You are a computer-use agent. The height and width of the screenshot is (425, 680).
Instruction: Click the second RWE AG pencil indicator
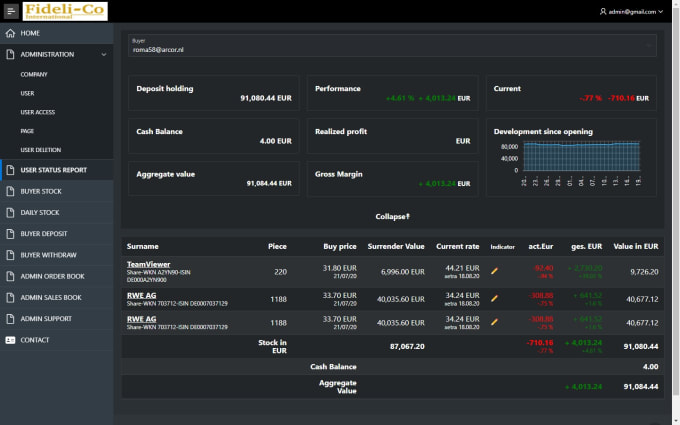point(494,322)
